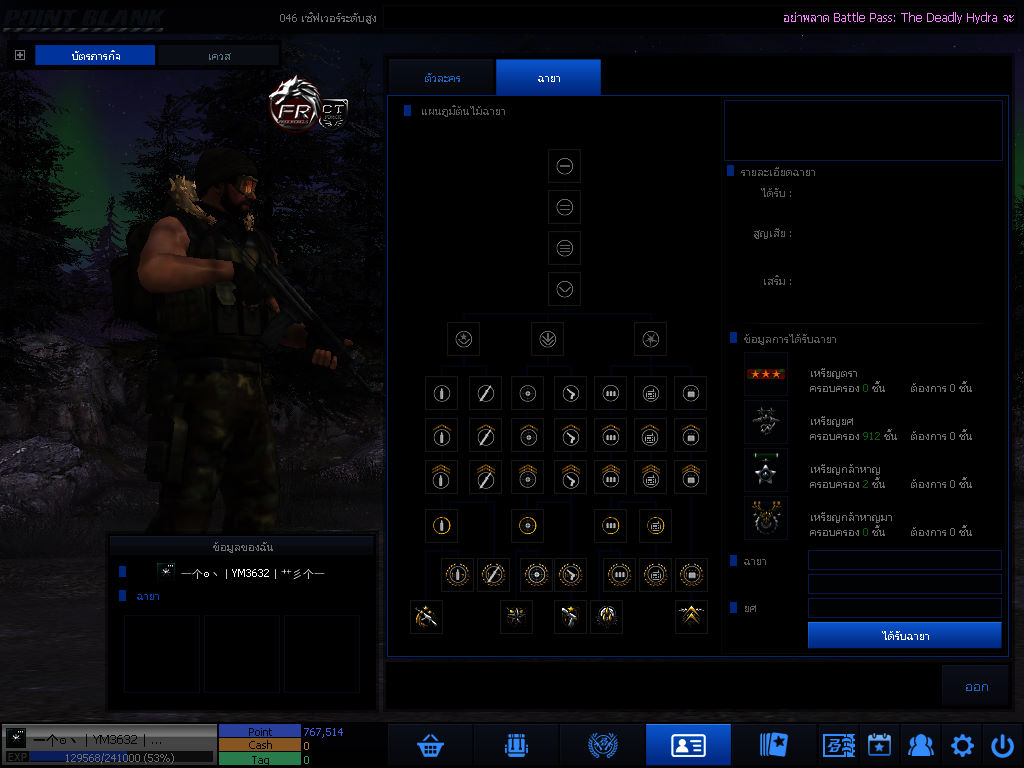The height and width of the screenshot is (768, 1024).
Task: Select the pistol title with one gold chevron
Action: coord(571,435)
